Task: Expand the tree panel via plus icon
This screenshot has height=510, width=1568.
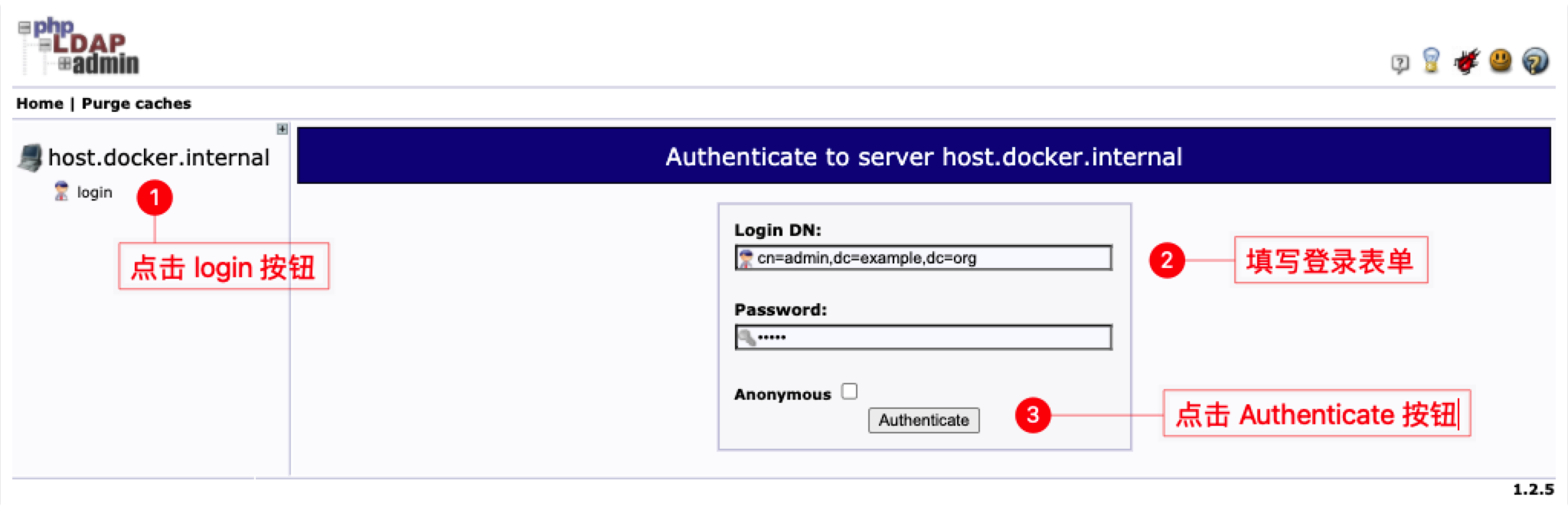Action: 283,129
